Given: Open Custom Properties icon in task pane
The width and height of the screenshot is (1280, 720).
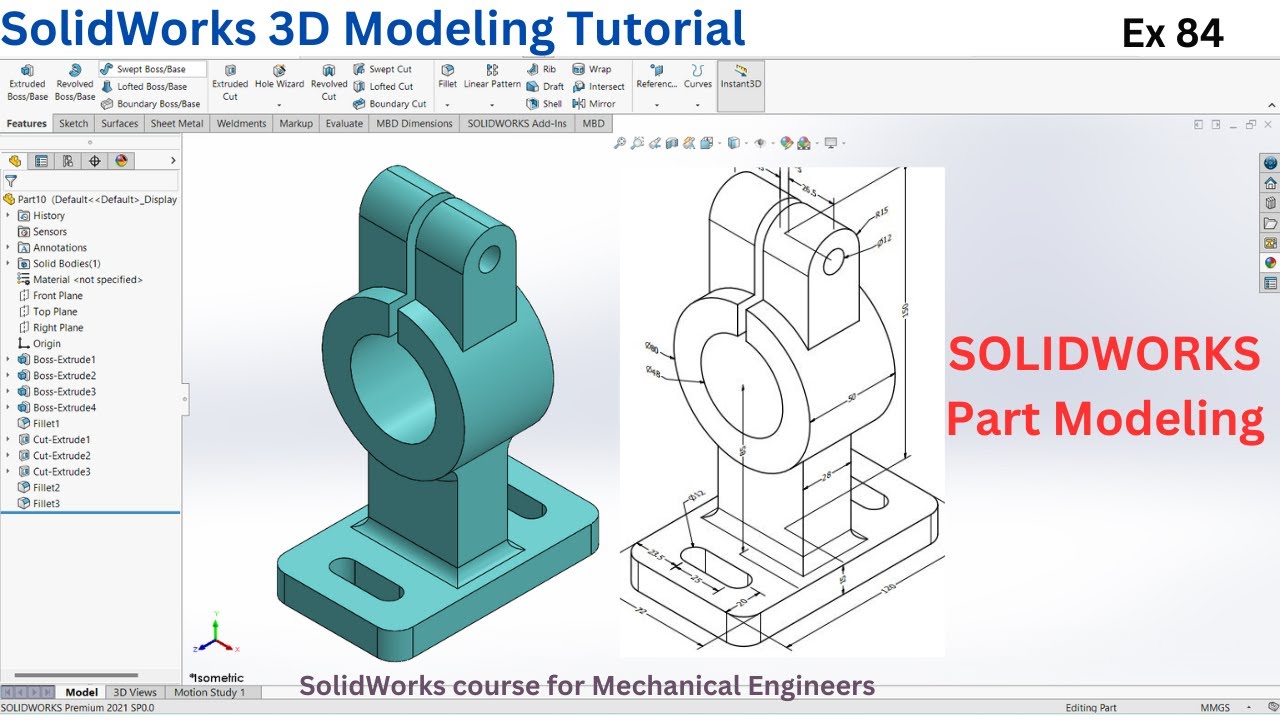Looking at the screenshot, I should (1270, 283).
